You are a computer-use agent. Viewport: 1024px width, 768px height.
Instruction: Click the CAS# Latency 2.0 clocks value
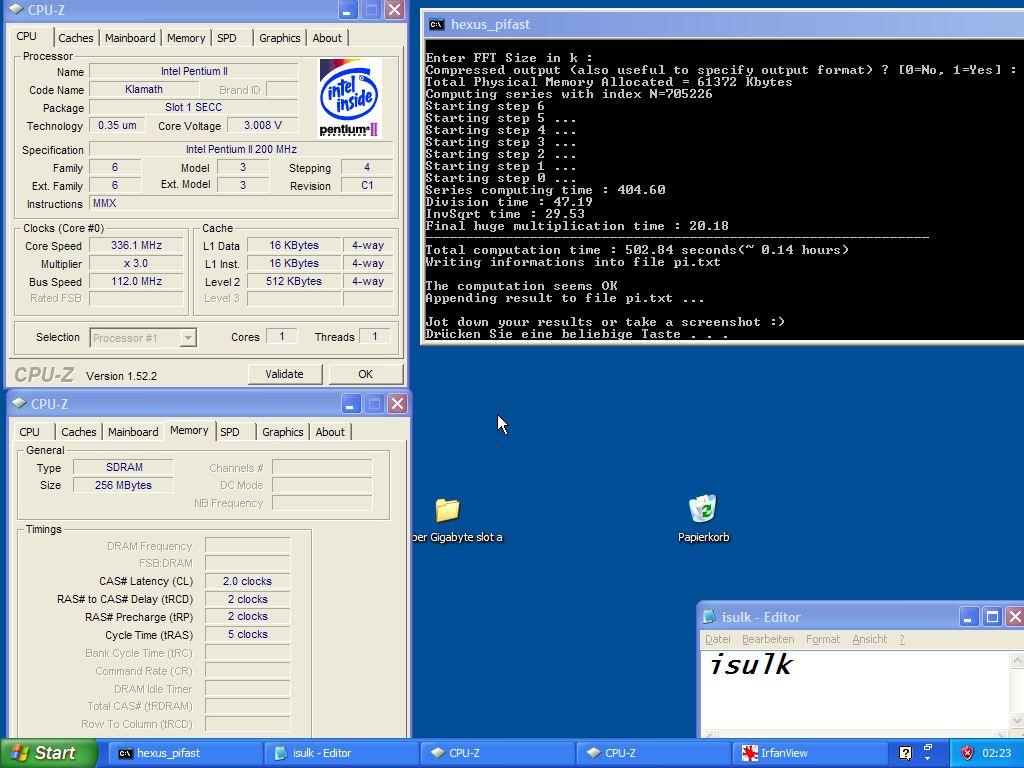coord(248,581)
